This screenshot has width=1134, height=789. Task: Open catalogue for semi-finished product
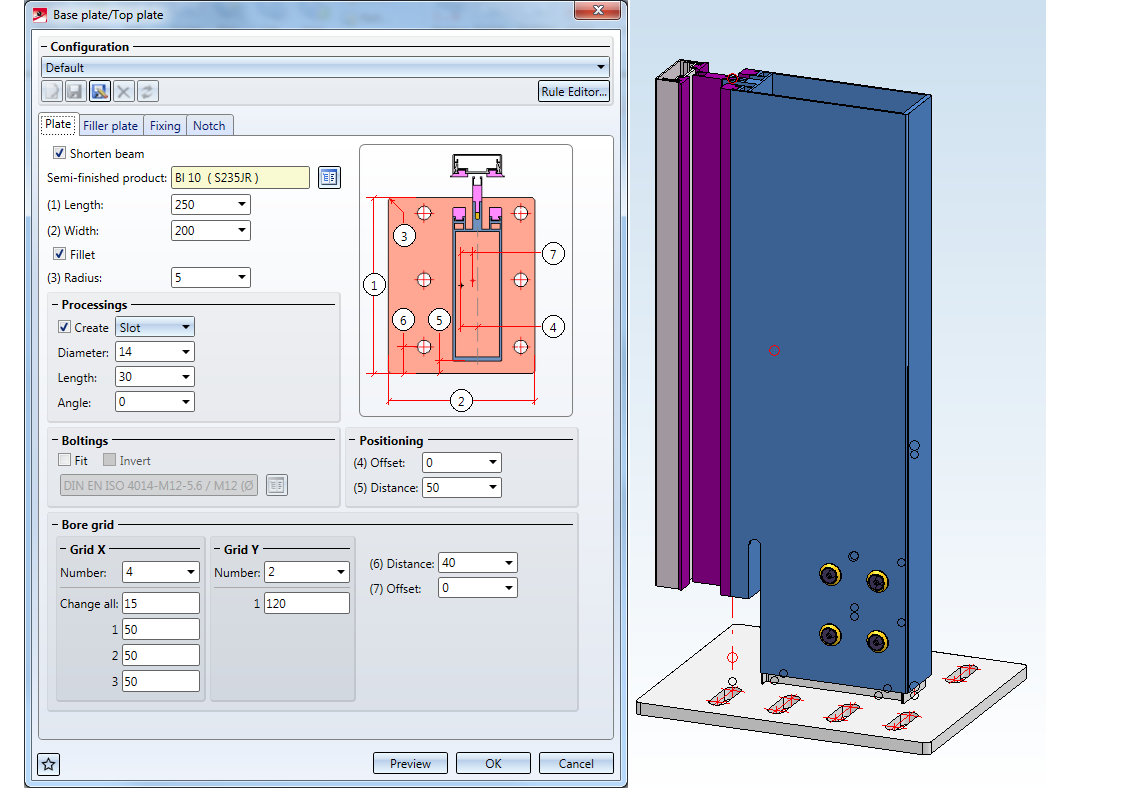[x=329, y=178]
